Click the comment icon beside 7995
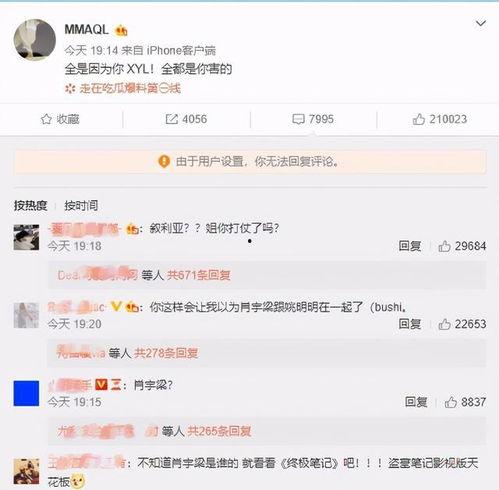499x490 pixels. click(x=298, y=119)
